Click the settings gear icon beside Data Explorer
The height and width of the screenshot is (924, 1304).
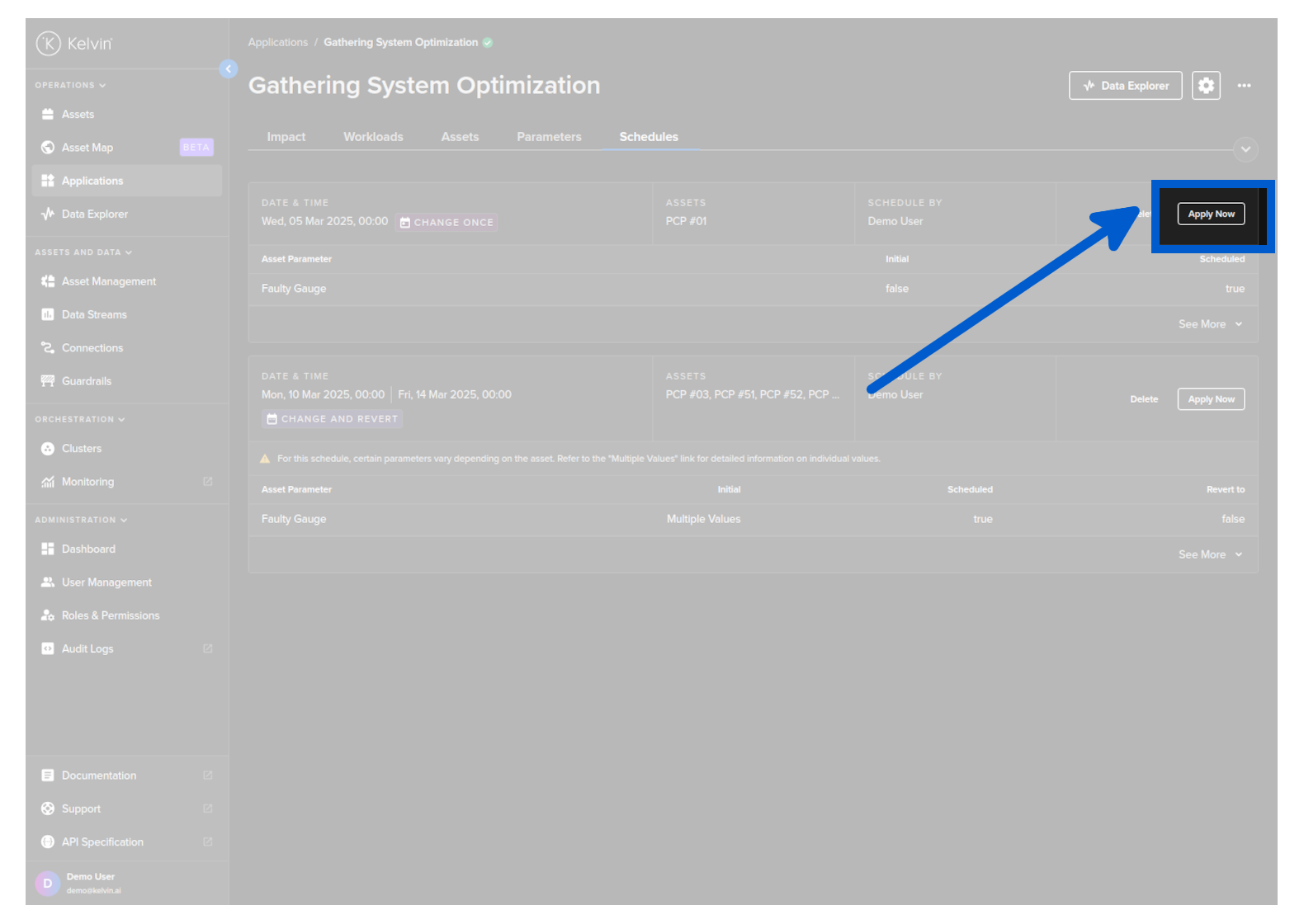[x=1206, y=86]
